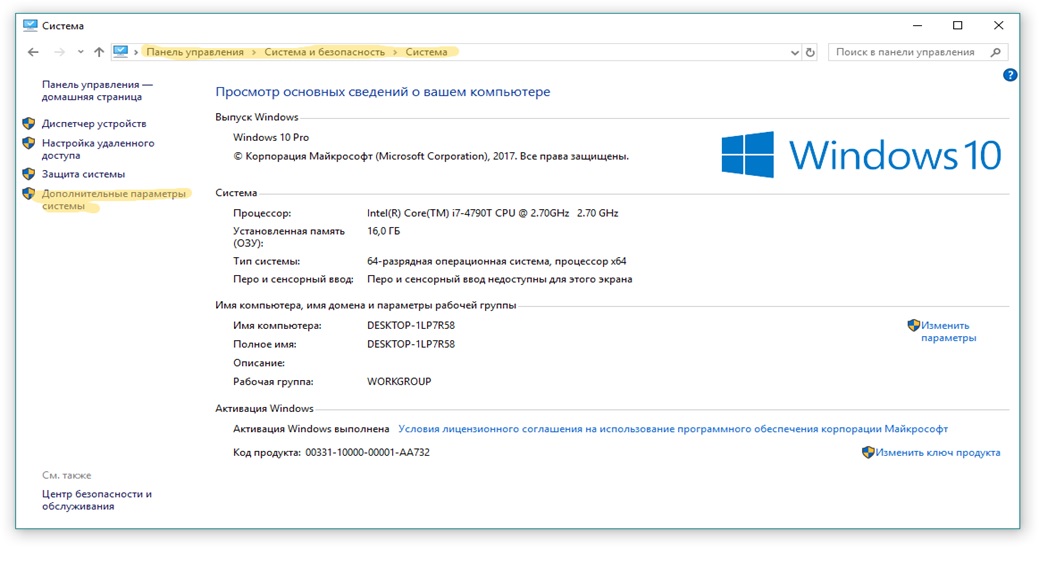Refresh the page with the refresh icon
The width and height of the screenshot is (1048, 576).
coord(810,52)
